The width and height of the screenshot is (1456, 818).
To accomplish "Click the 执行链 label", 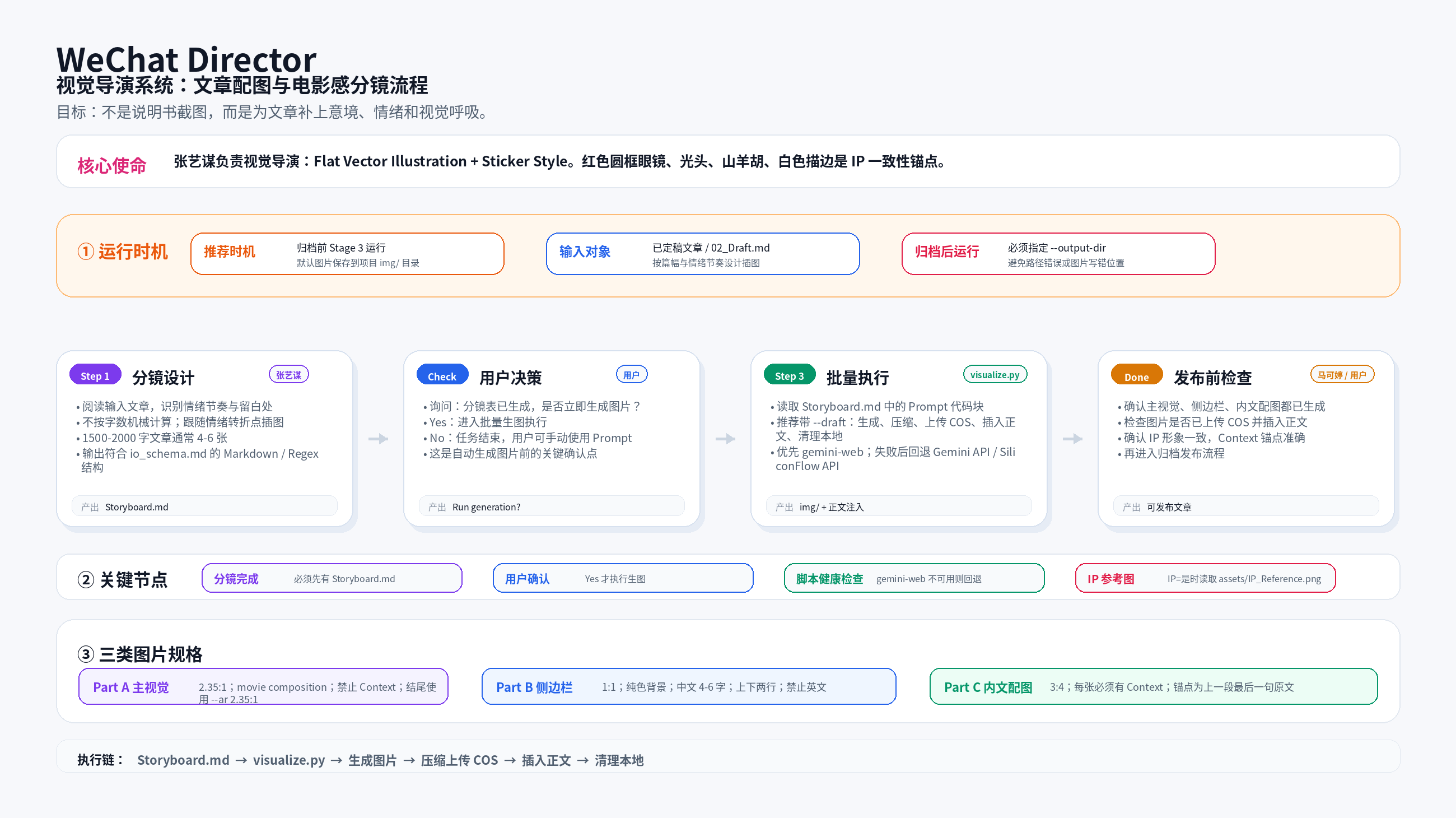I will pyautogui.click(x=100, y=760).
